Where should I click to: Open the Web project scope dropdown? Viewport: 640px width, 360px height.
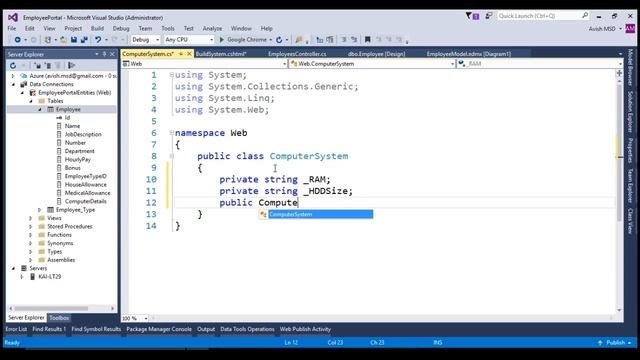[284, 64]
